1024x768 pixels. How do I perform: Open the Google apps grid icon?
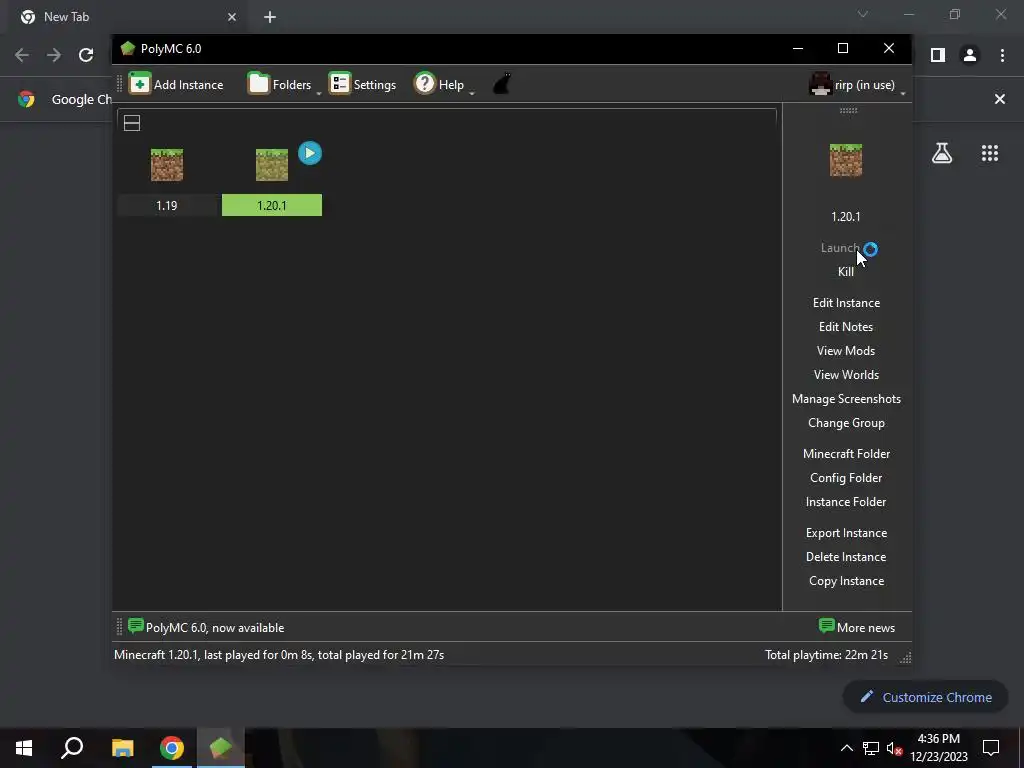tap(990, 153)
